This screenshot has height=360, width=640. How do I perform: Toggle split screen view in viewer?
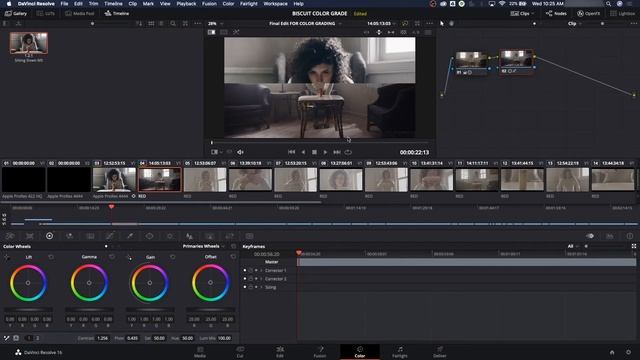pyautogui.click(x=224, y=32)
